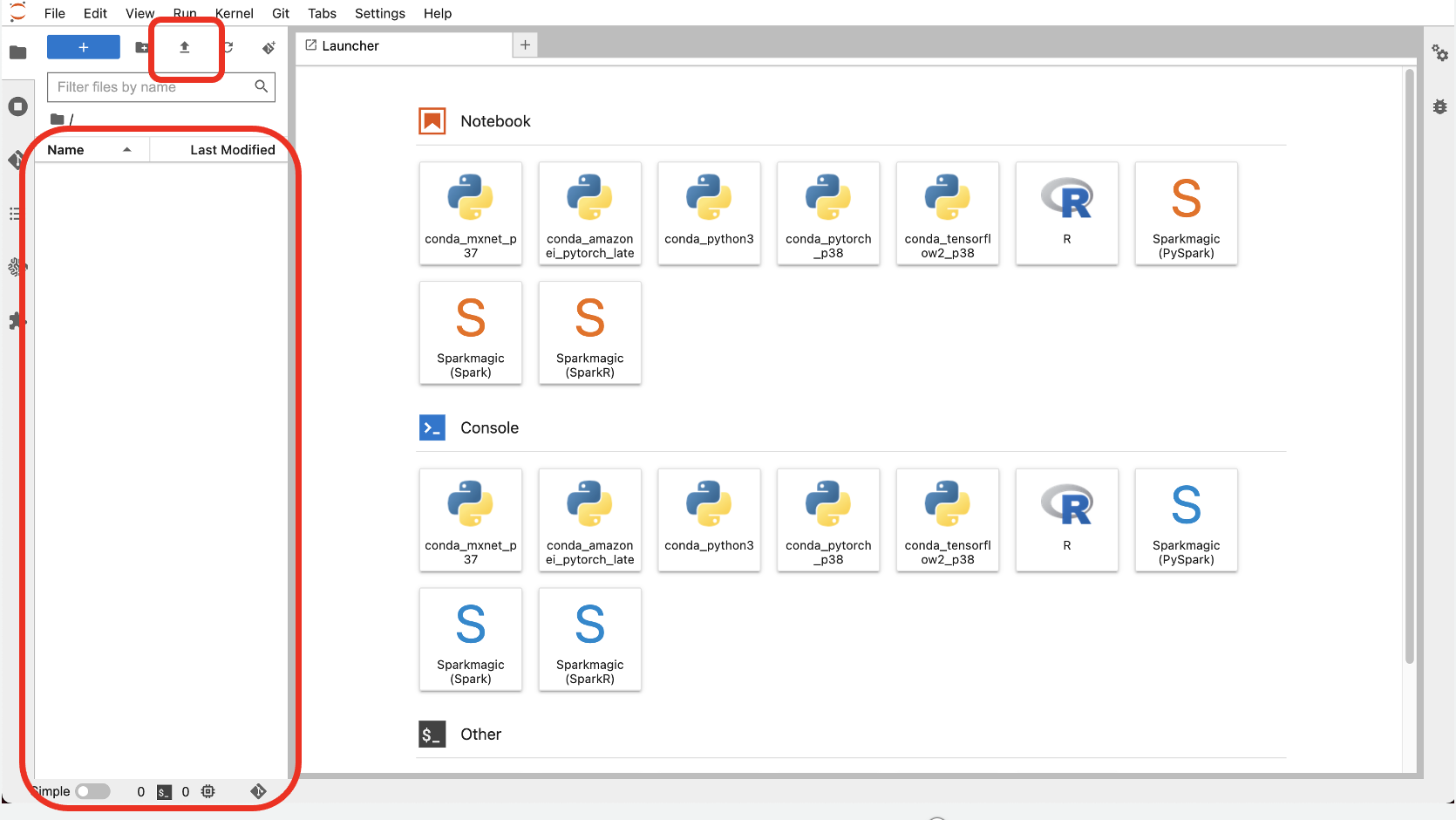Open Sparkmagic (SparkR) console
Screen dimensions: 1456x820
coord(590,639)
